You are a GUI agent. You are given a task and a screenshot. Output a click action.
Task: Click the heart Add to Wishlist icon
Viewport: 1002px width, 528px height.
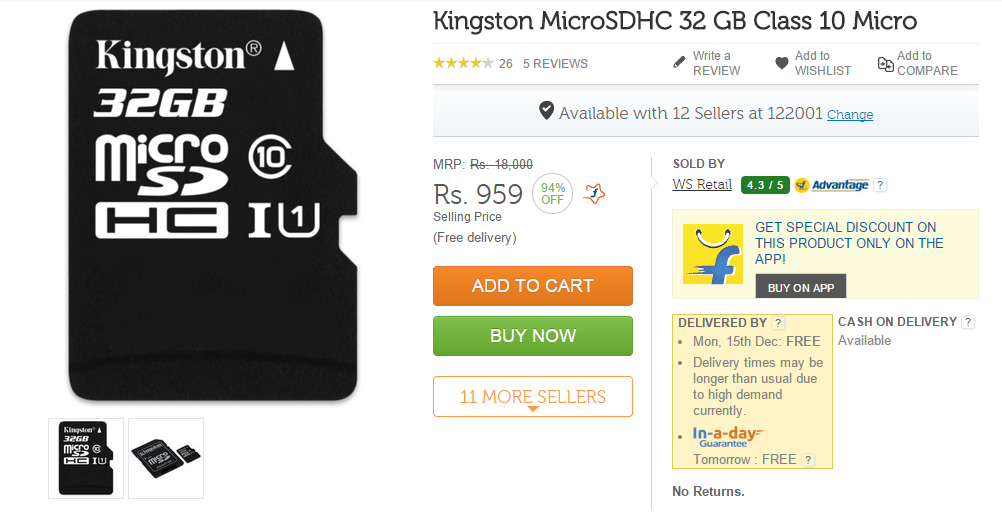coord(782,63)
